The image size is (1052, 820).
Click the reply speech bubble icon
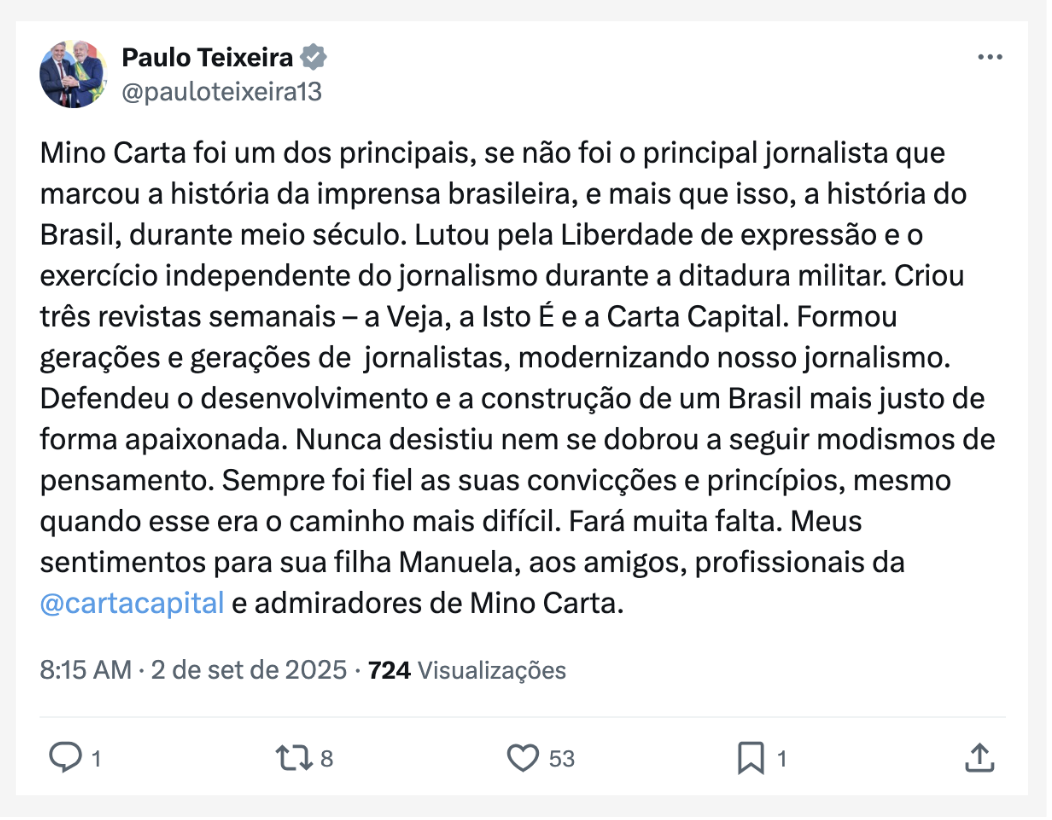(x=65, y=758)
